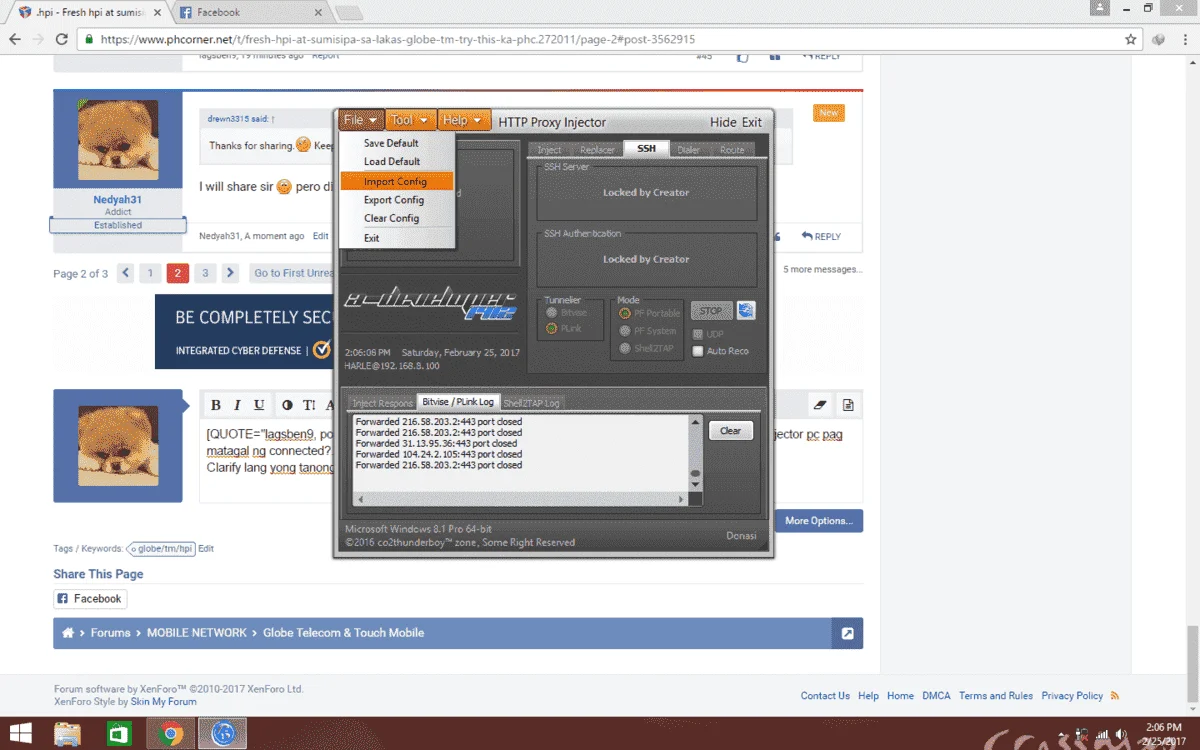This screenshot has height=750, width=1200.
Task: Choose Export Config from File menu
Action: (397, 200)
